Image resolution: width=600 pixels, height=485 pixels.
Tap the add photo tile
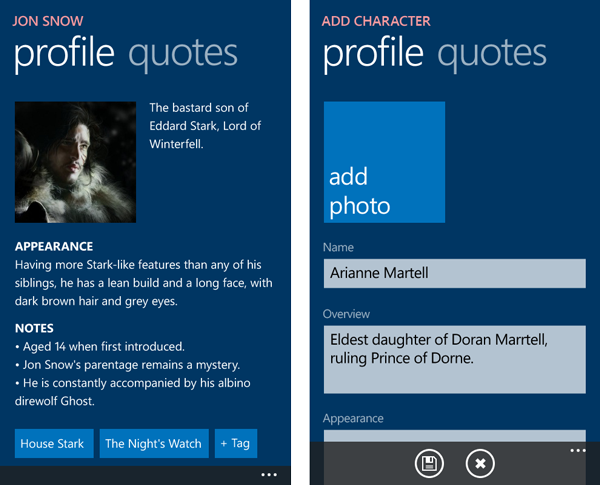pos(384,162)
